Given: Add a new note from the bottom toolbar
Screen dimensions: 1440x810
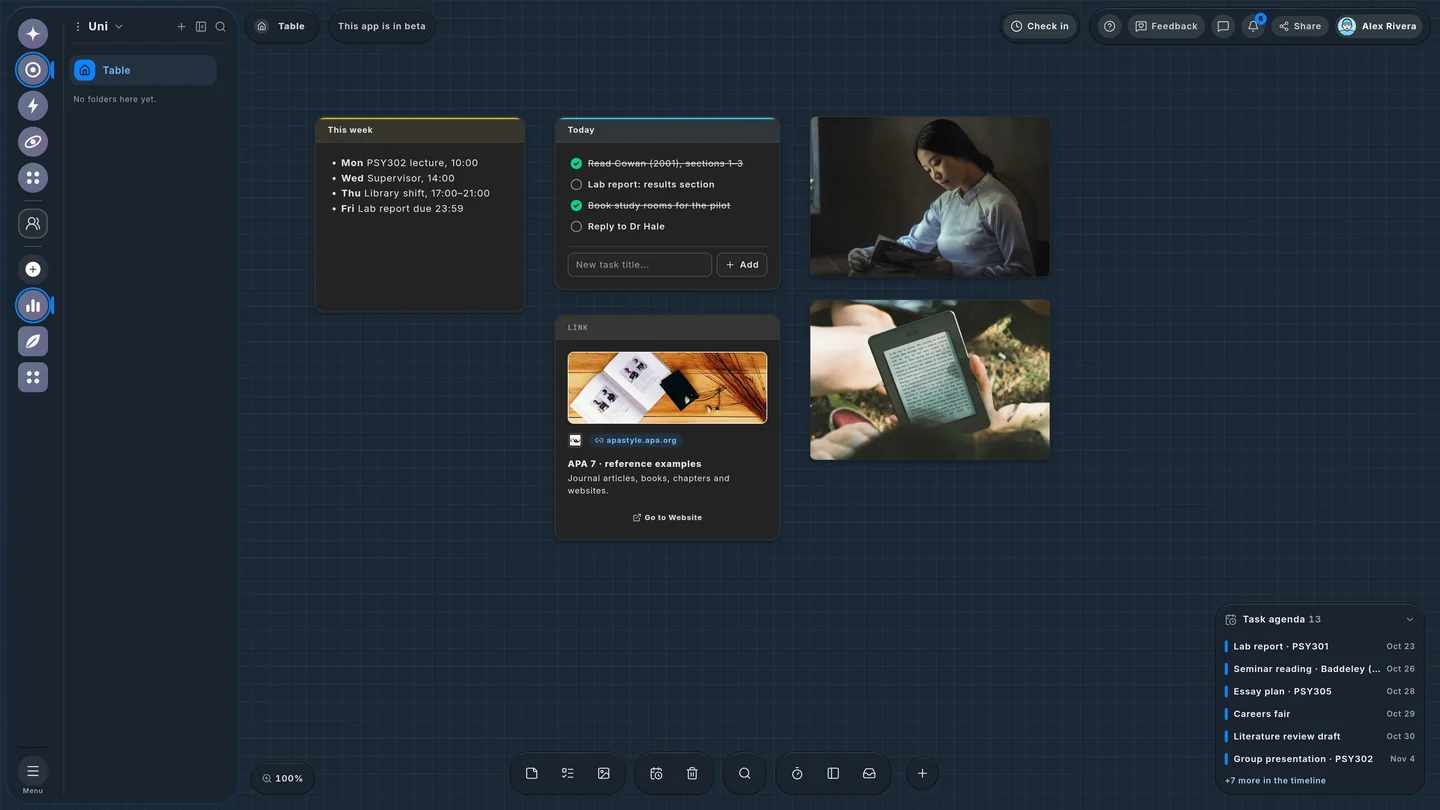Looking at the screenshot, I should pyautogui.click(x=532, y=774).
